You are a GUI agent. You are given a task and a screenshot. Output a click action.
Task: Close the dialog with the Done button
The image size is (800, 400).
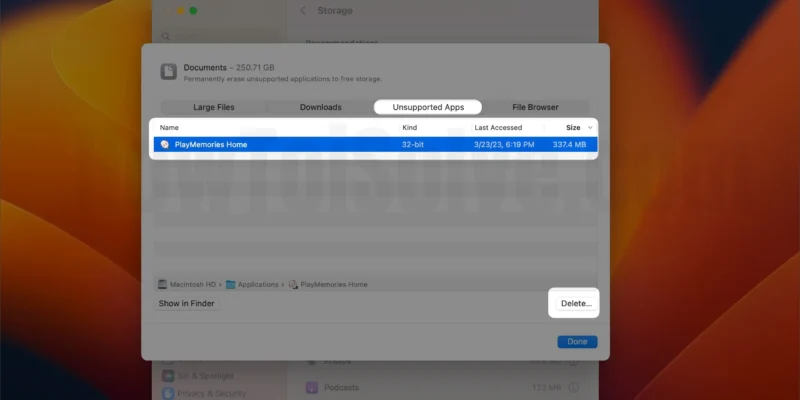[577, 341]
